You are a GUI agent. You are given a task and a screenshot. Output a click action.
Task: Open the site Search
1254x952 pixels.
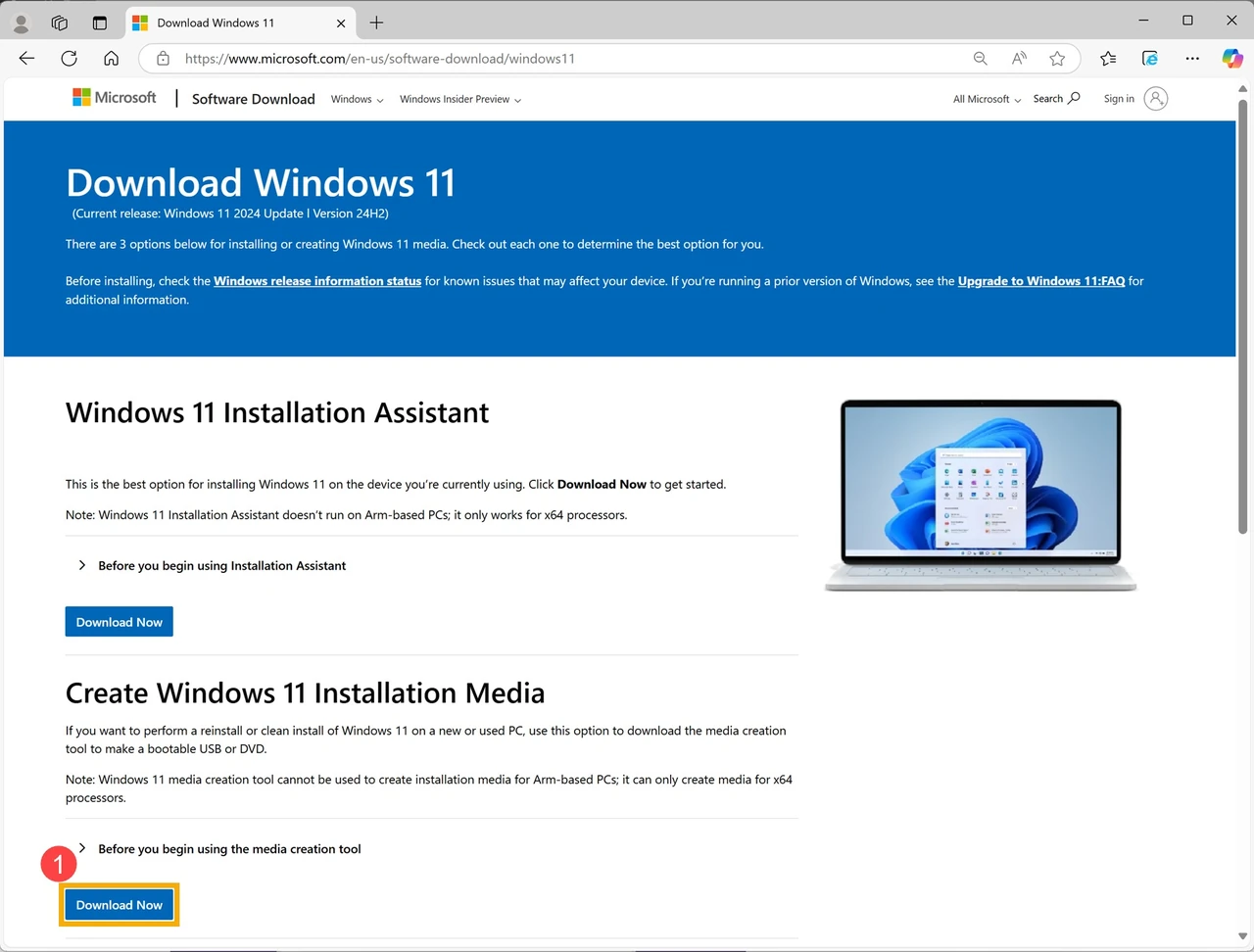pyautogui.click(x=1056, y=99)
